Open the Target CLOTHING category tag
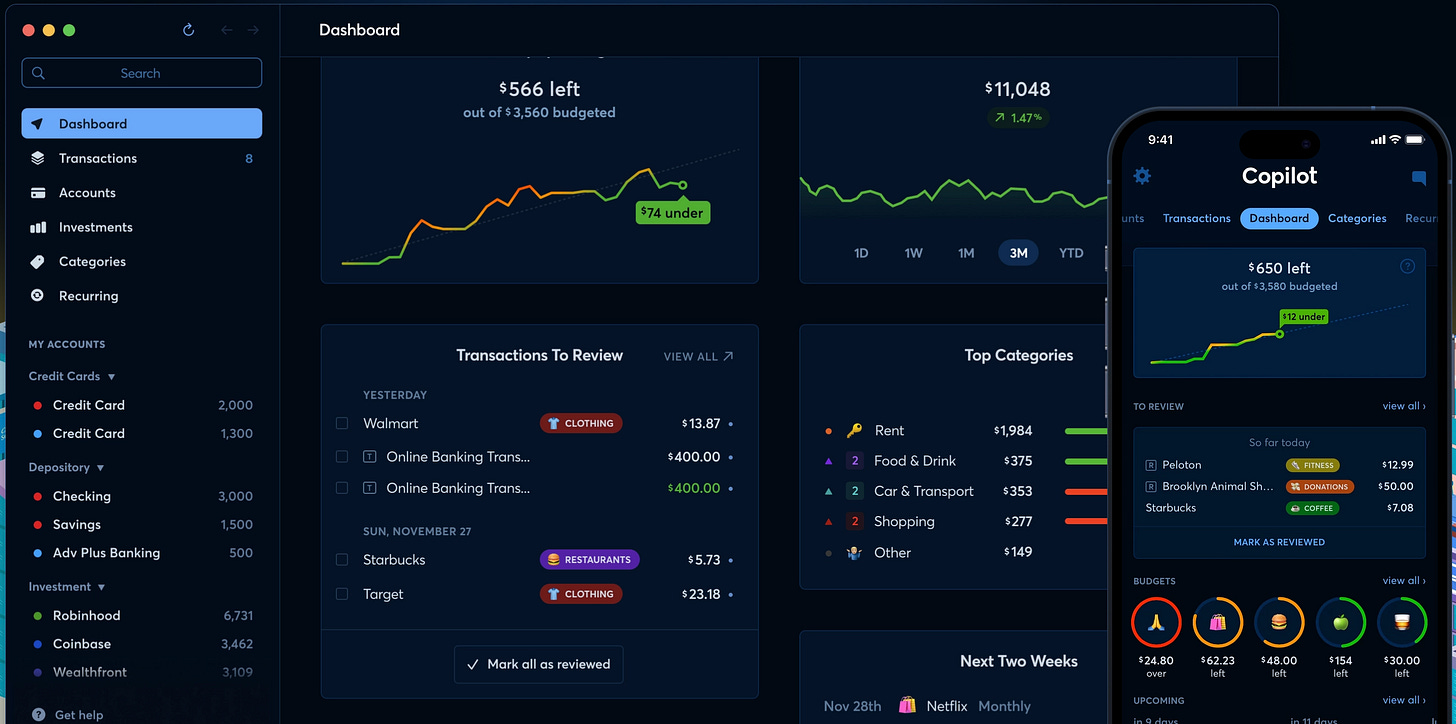 (x=581, y=594)
